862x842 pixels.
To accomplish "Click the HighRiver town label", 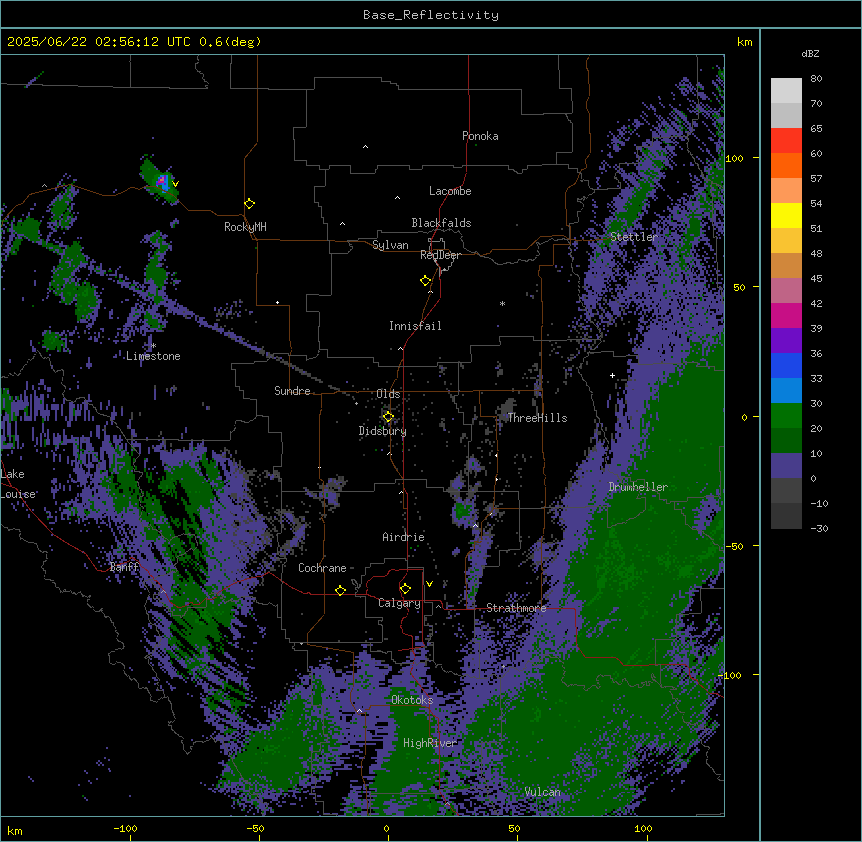I will click(430, 743).
